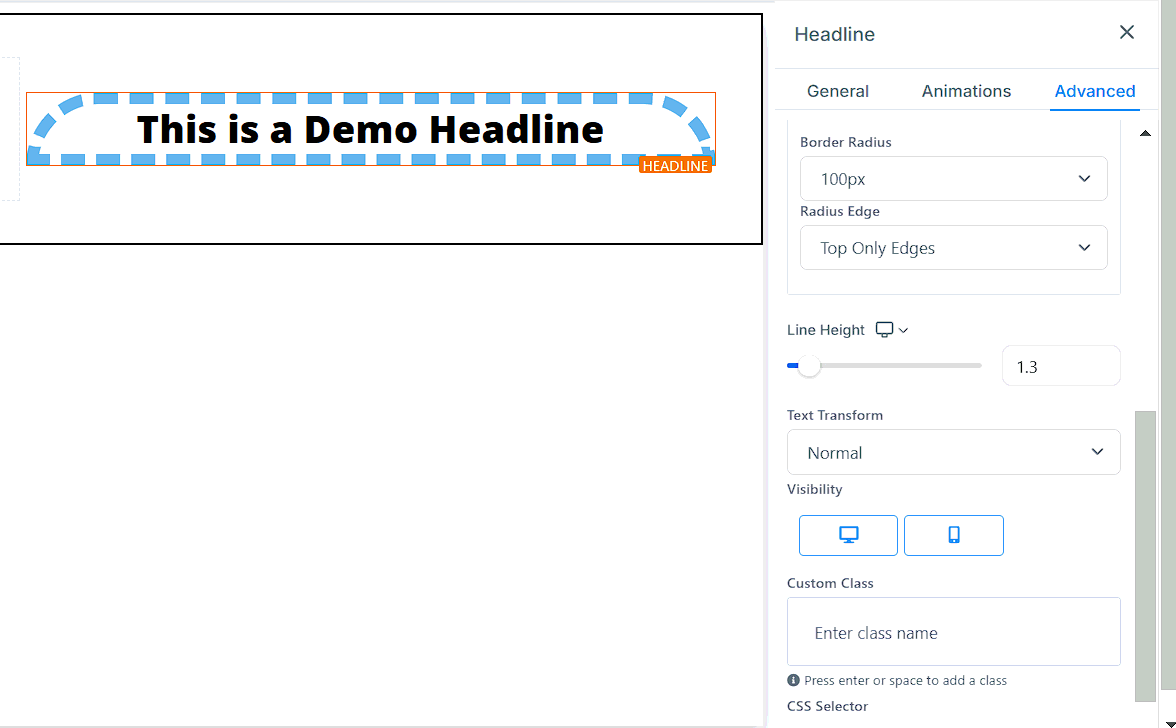This screenshot has width=1176, height=728.
Task: Open the Radius Edge dropdown
Action: [x=953, y=247]
